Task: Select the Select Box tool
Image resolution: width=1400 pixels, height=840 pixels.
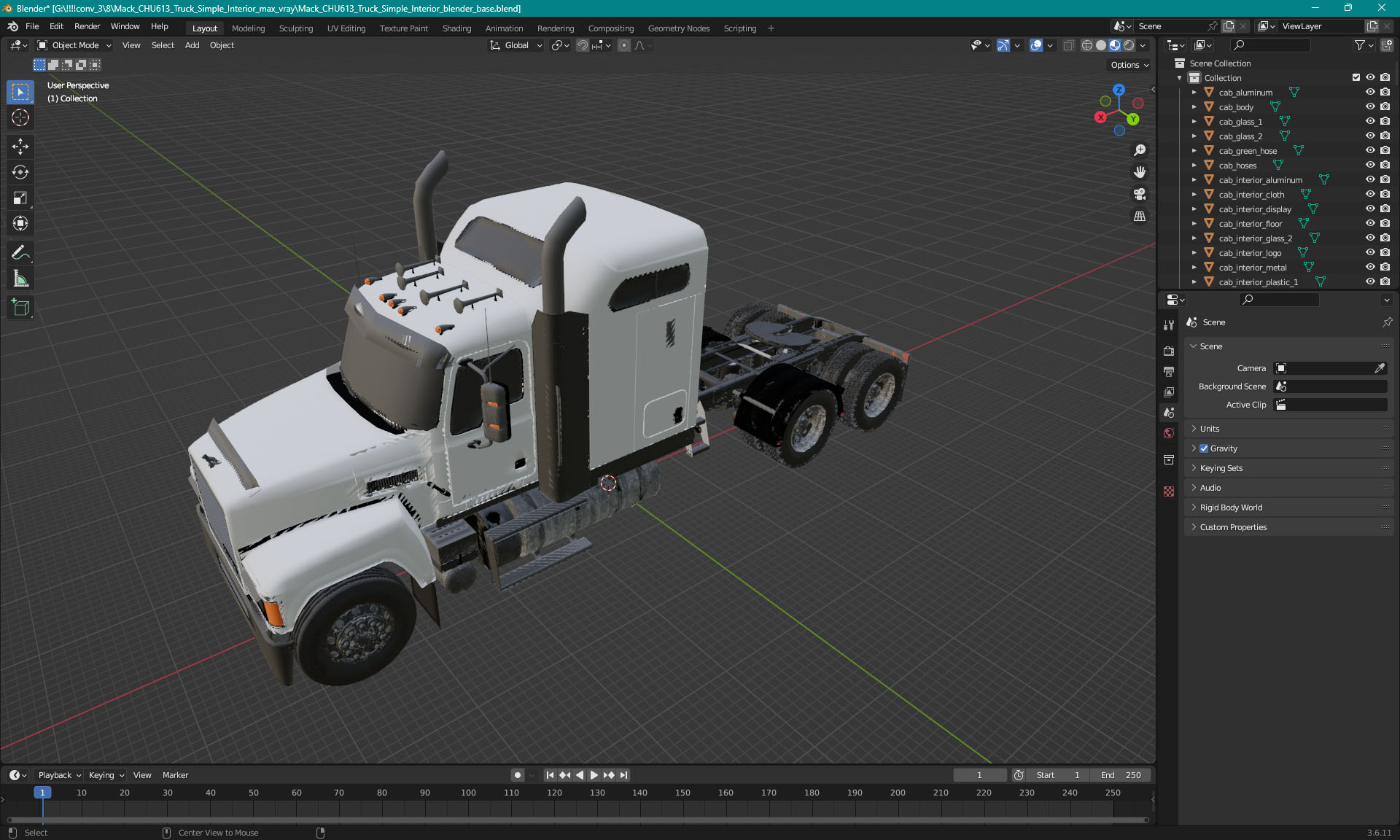Action: 20,92
